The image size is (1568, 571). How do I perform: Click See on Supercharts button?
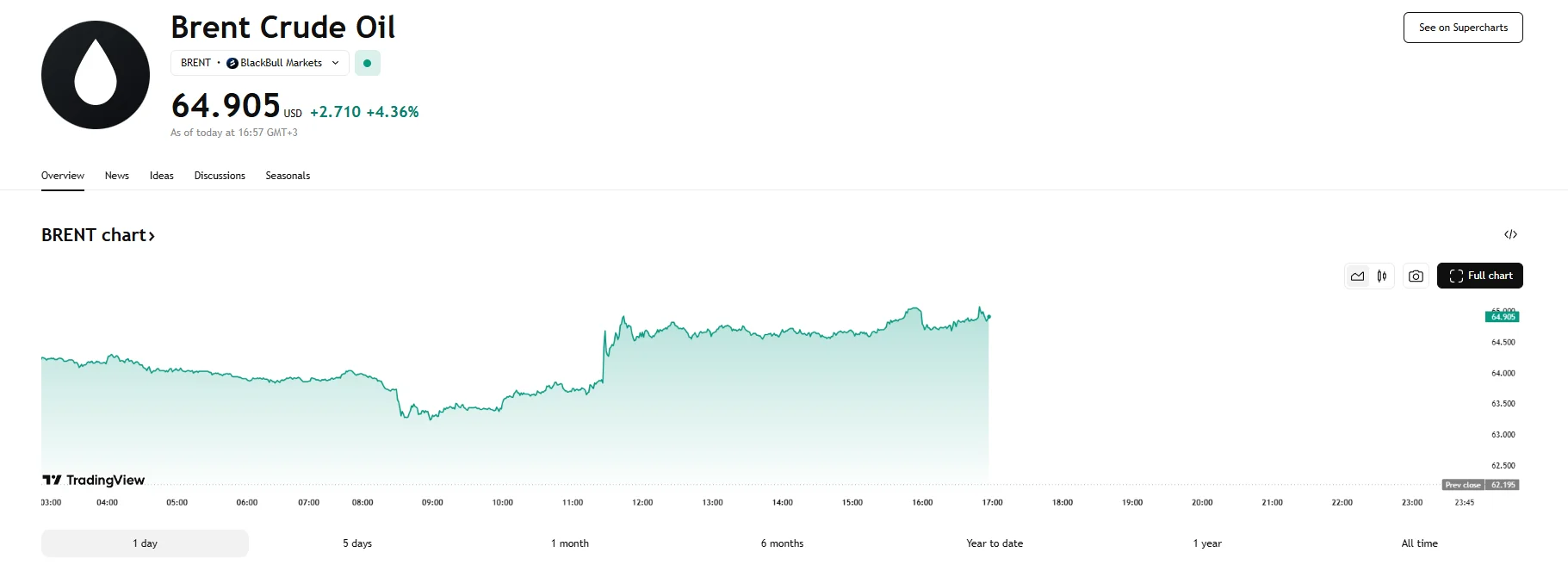coord(1462,28)
